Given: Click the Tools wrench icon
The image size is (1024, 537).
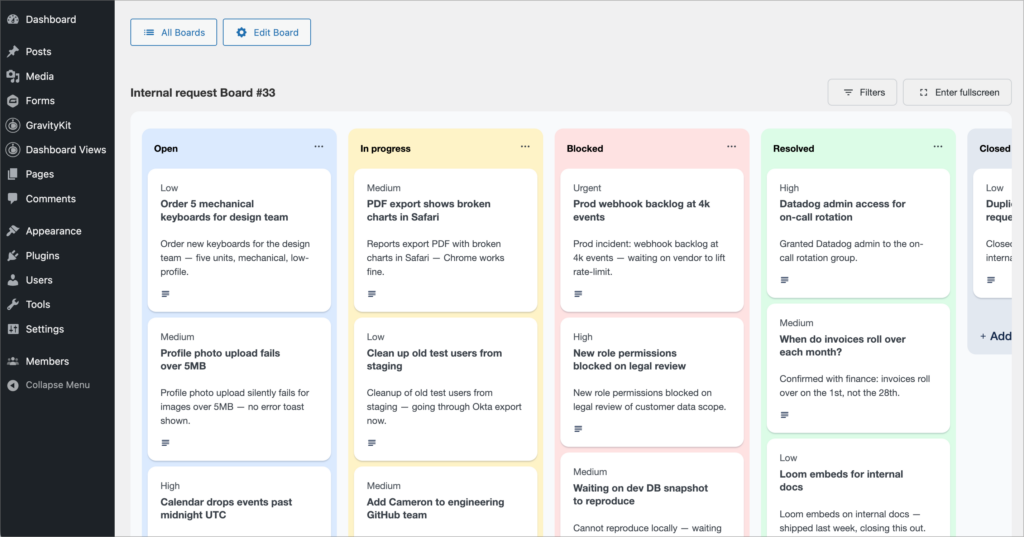Looking at the screenshot, I should pyautogui.click(x=13, y=304).
